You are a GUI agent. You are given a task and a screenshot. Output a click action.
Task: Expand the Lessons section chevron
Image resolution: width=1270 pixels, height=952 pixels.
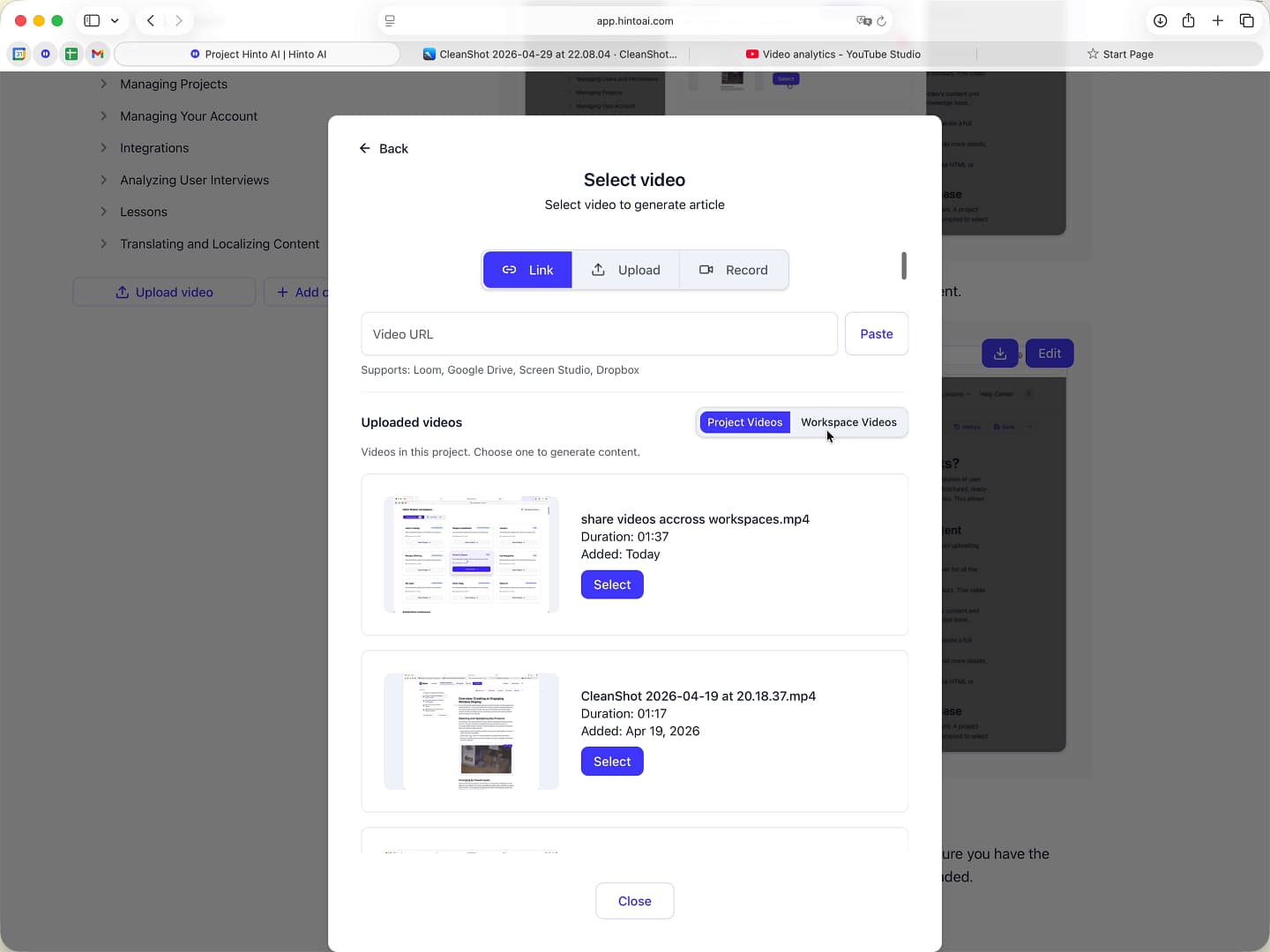[103, 212]
